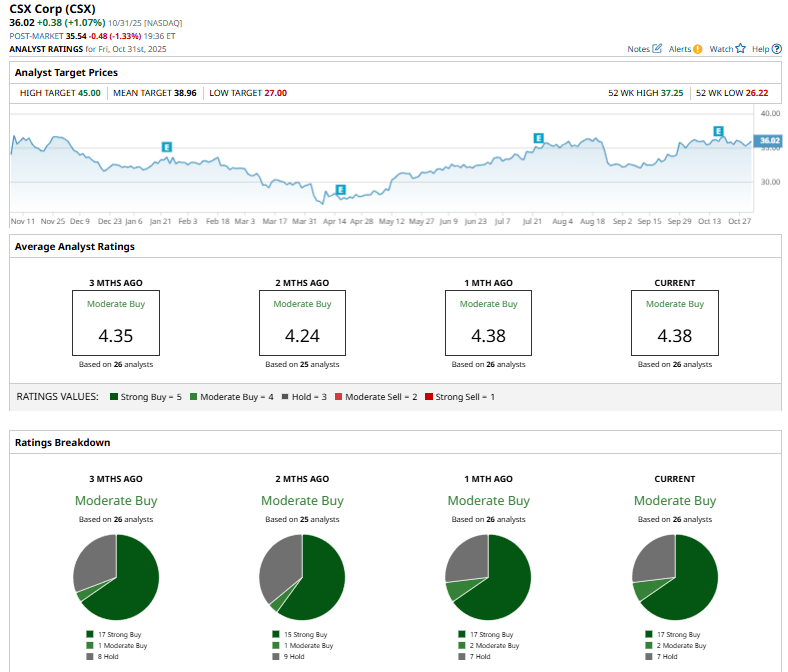Click the CSX Corp (CSX) title
This screenshot has width=788, height=672.
click(x=60, y=10)
